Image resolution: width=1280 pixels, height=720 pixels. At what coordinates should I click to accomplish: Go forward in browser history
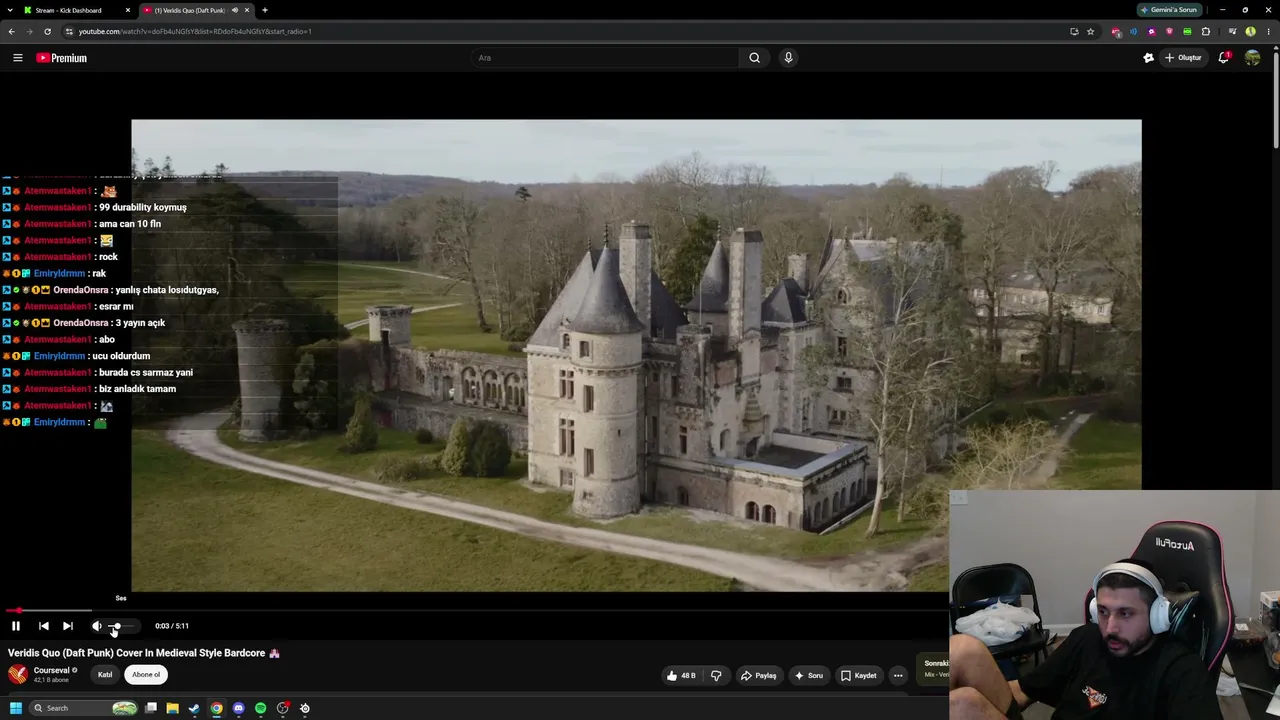[29, 31]
